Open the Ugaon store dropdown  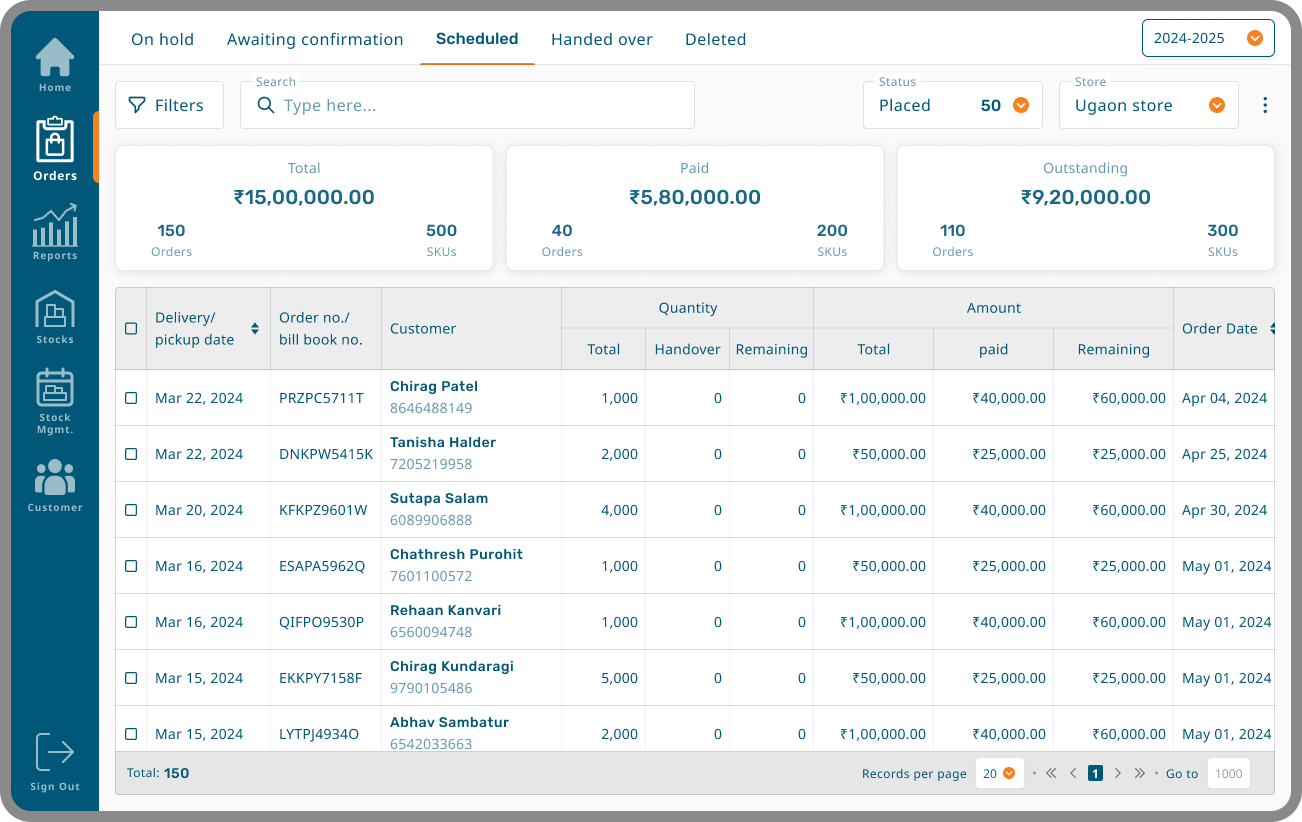point(1148,105)
